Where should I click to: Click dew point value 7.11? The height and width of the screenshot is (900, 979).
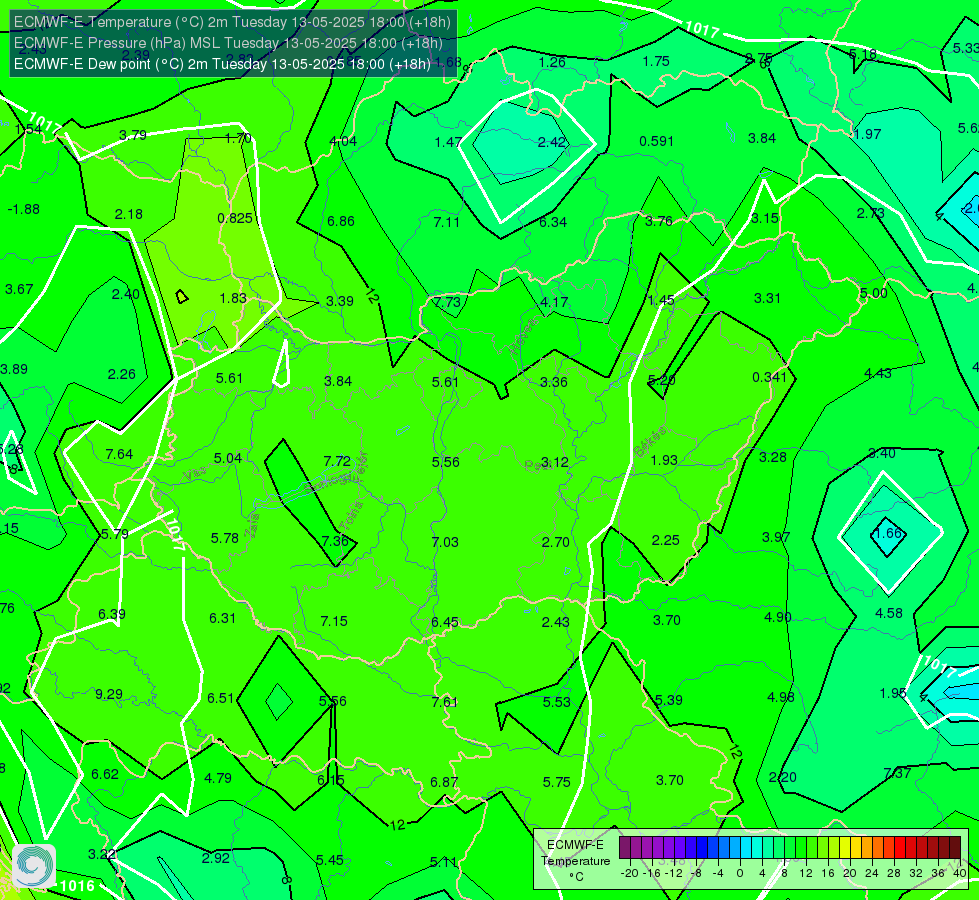click(x=446, y=222)
